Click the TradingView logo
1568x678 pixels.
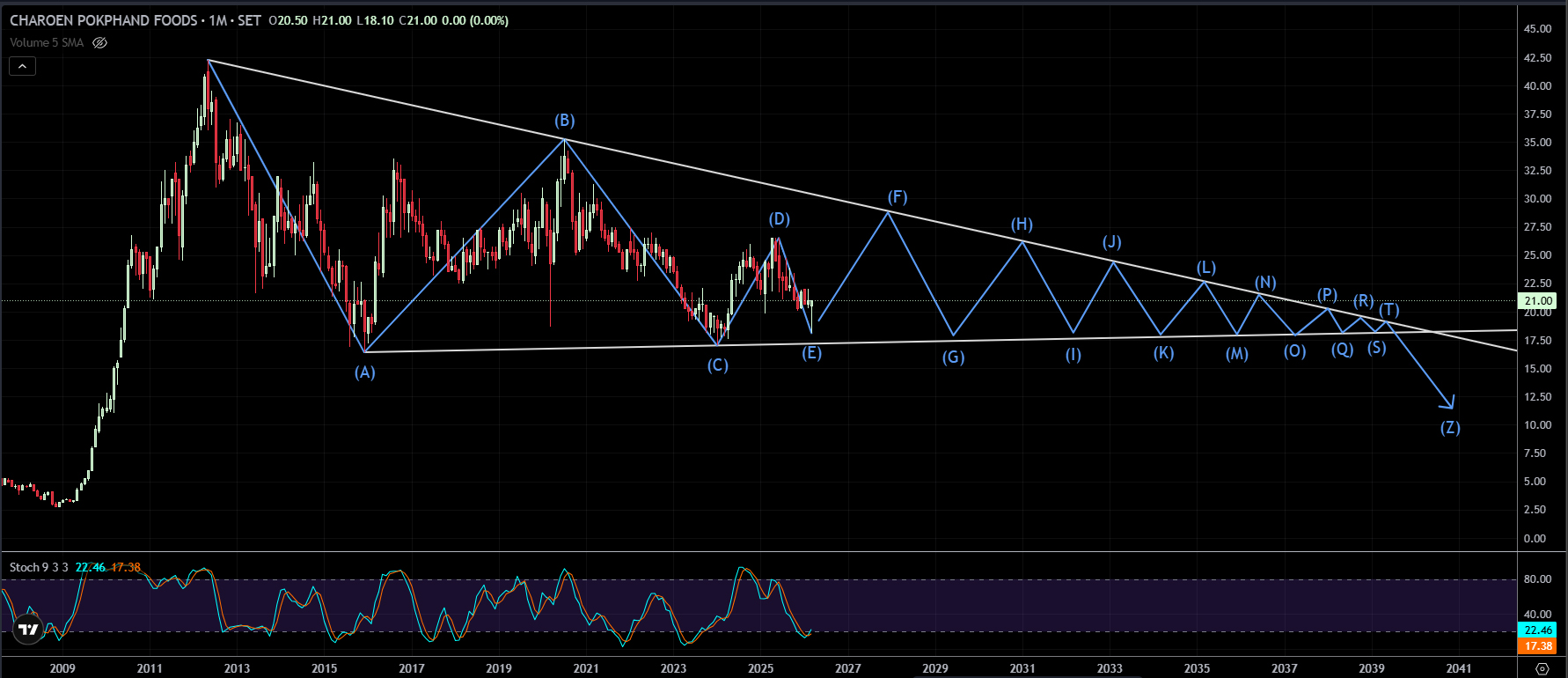click(29, 629)
